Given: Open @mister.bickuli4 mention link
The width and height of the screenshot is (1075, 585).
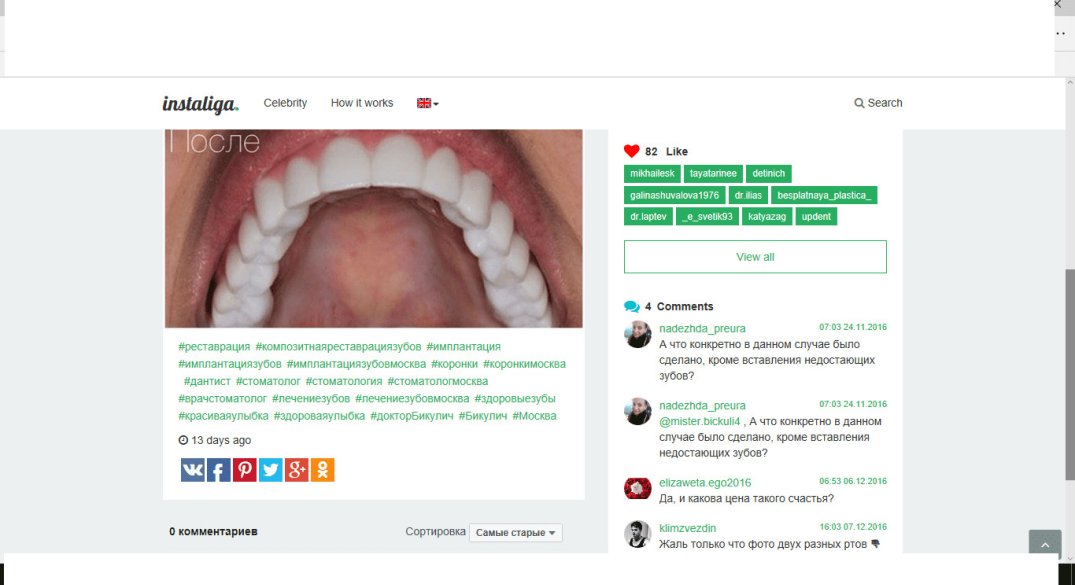Looking at the screenshot, I should pos(699,422).
